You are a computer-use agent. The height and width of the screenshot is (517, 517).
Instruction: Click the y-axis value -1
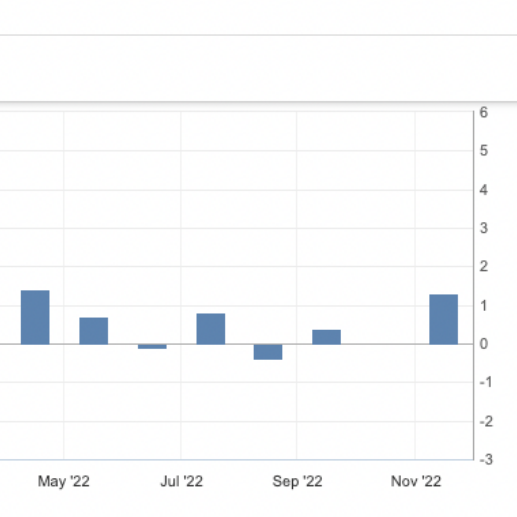tap(486, 382)
